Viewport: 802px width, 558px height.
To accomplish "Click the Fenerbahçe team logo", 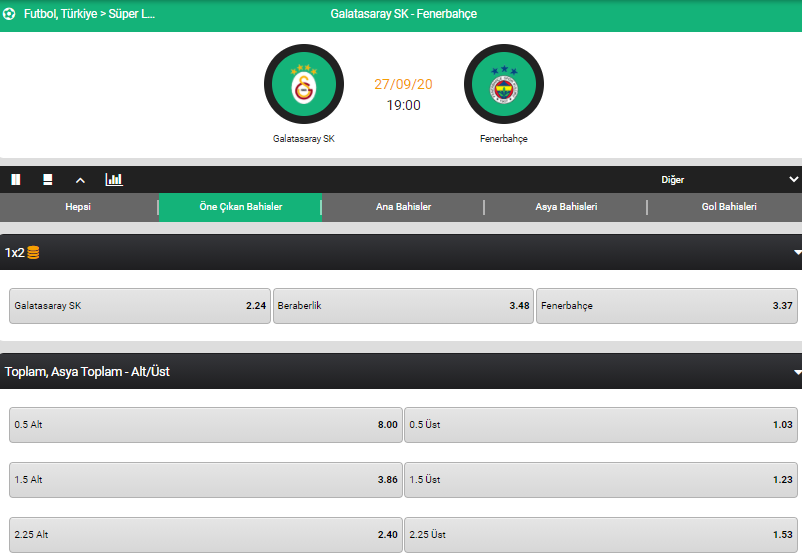I will point(504,84).
